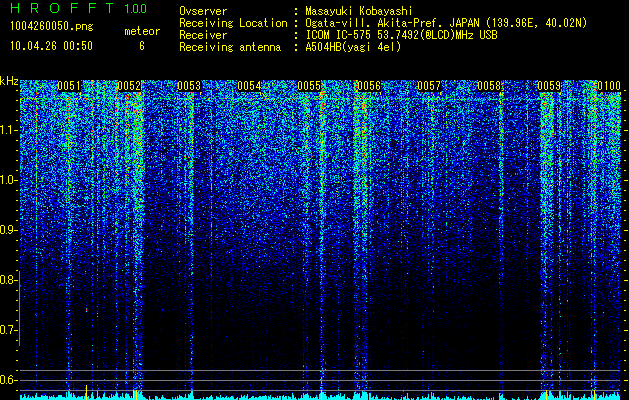The height and width of the screenshot is (400, 629).
Task: Click the 0051 time marker
Action: pos(69,86)
